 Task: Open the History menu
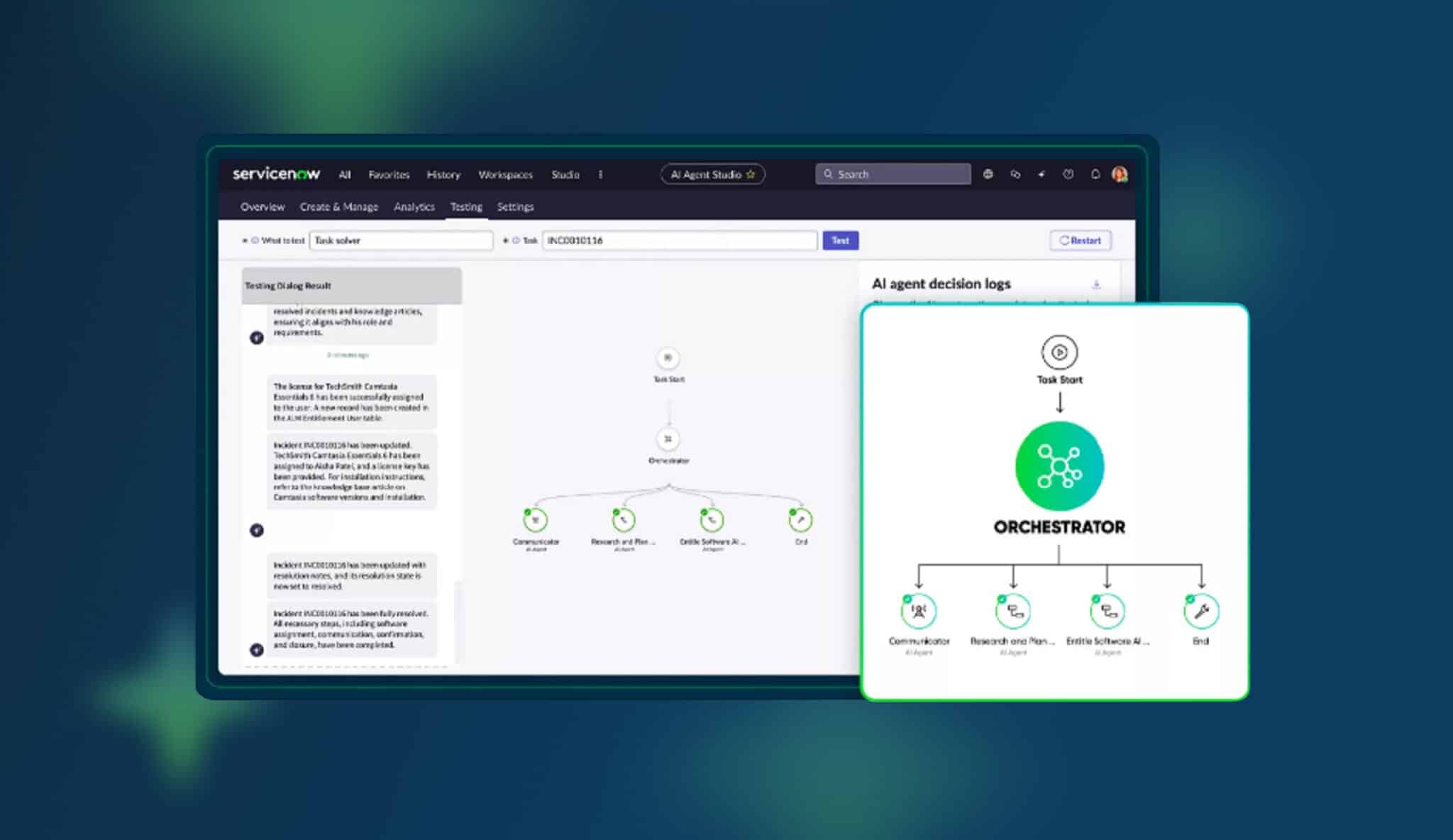click(x=443, y=175)
